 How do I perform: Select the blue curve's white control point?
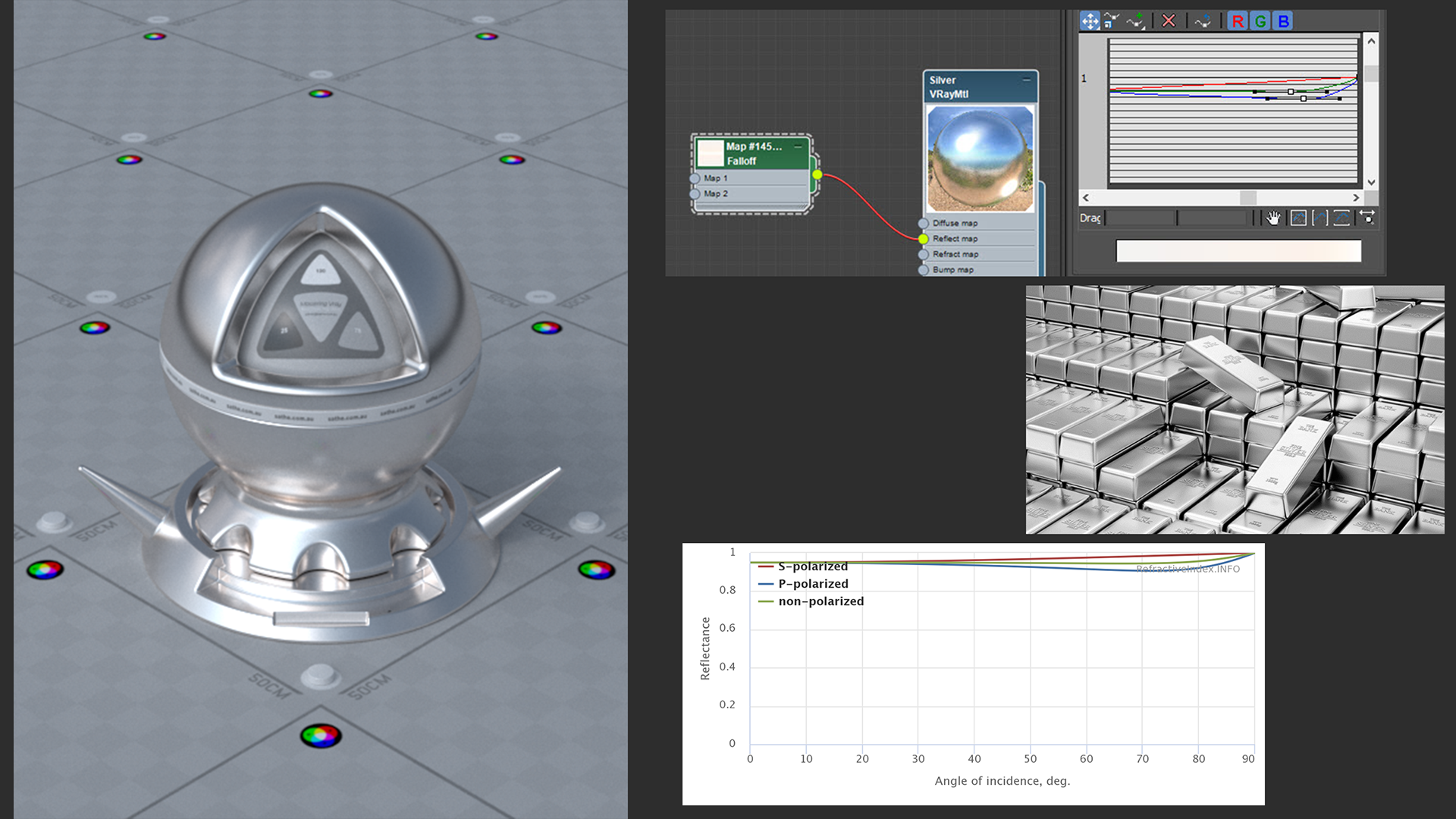point(1304,99)
